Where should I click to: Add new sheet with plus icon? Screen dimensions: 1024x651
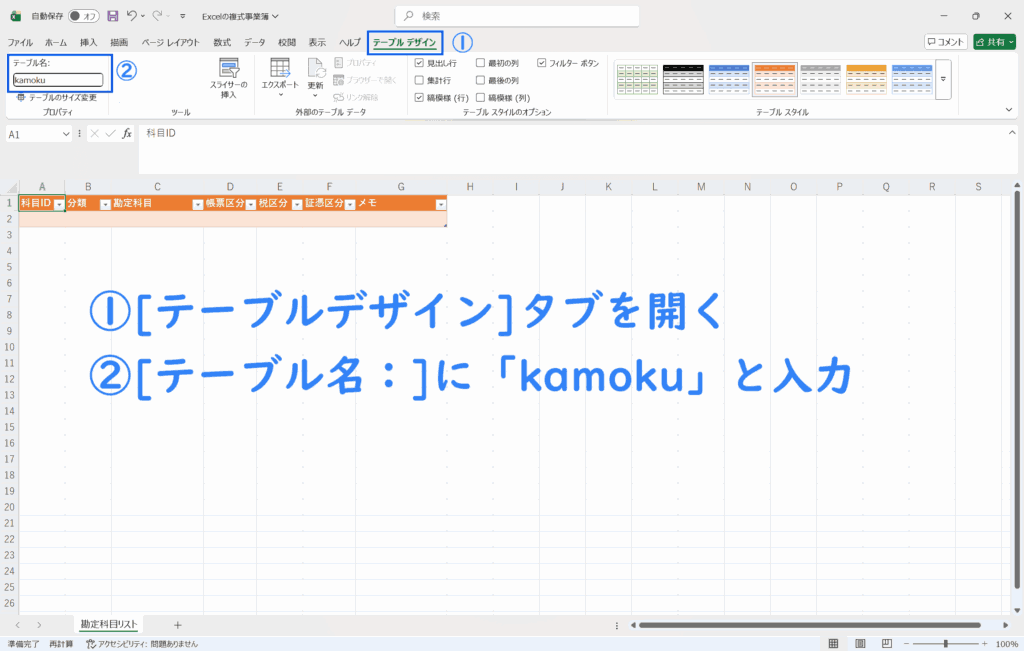tap(178, 625)
